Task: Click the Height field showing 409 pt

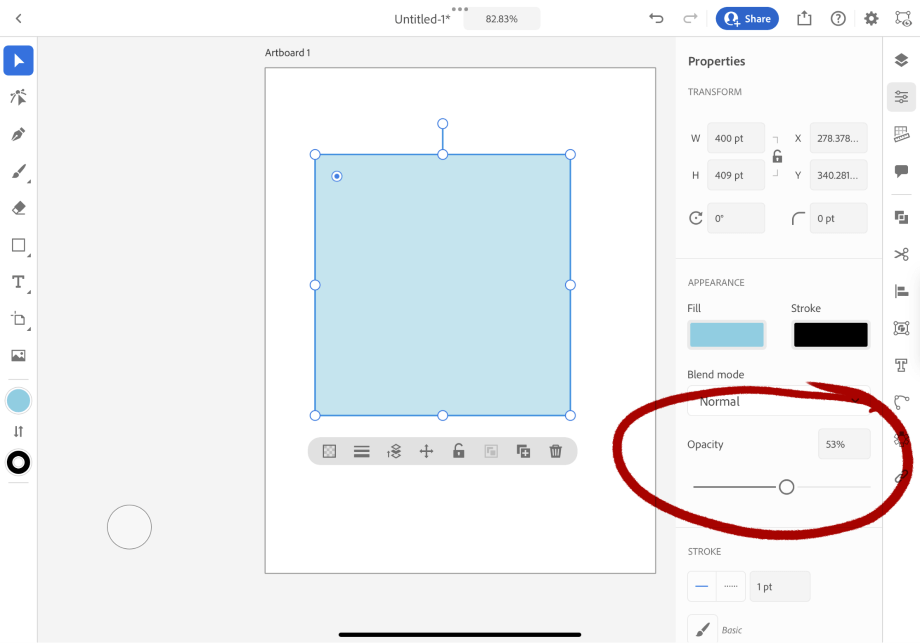Action: coord(736,175)
